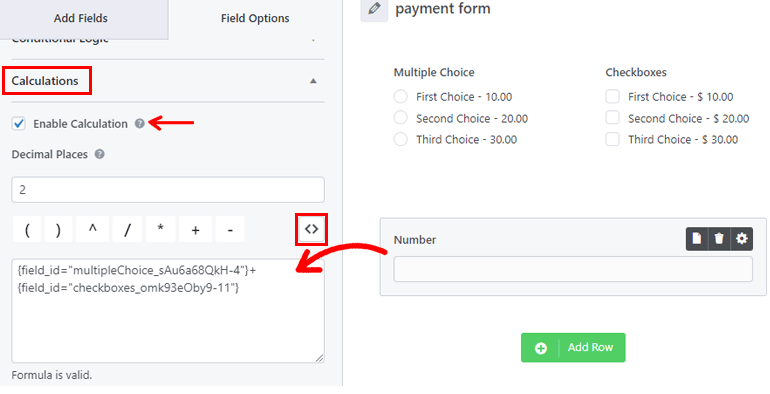
Task: Click the pencil edit icon beside payment form
Action: click(x=374, y=9)
